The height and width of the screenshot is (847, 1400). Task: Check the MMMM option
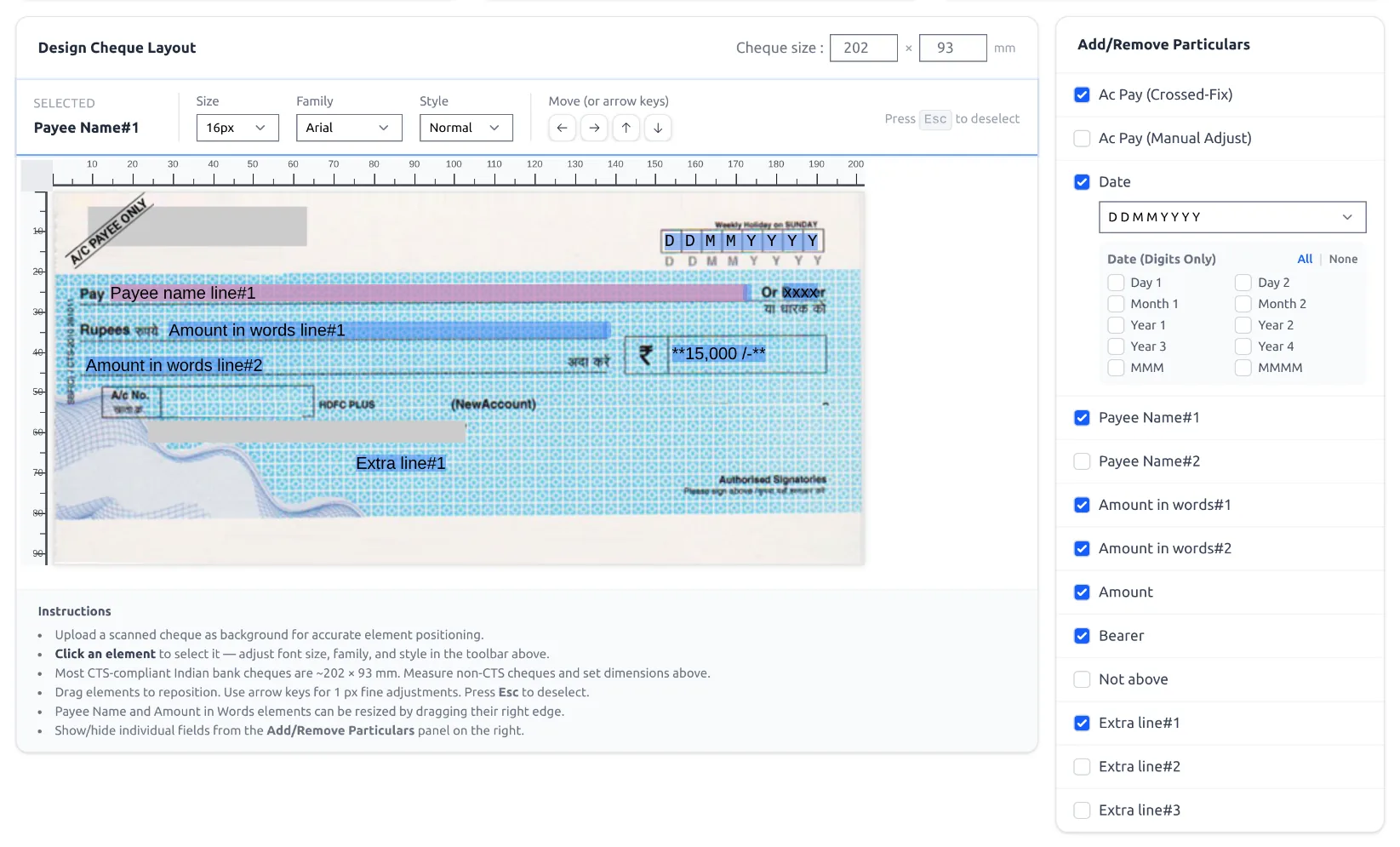pyautogui.click(x=1243, y=368)
